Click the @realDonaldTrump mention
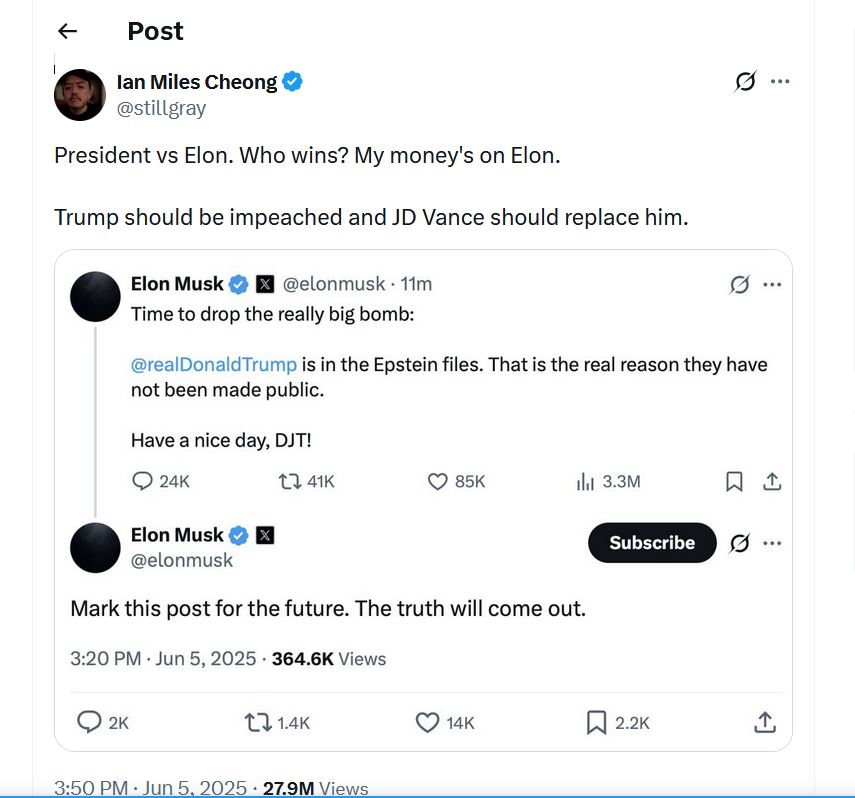The width and height of the screenshot is (855, 798). click(214, 365)
